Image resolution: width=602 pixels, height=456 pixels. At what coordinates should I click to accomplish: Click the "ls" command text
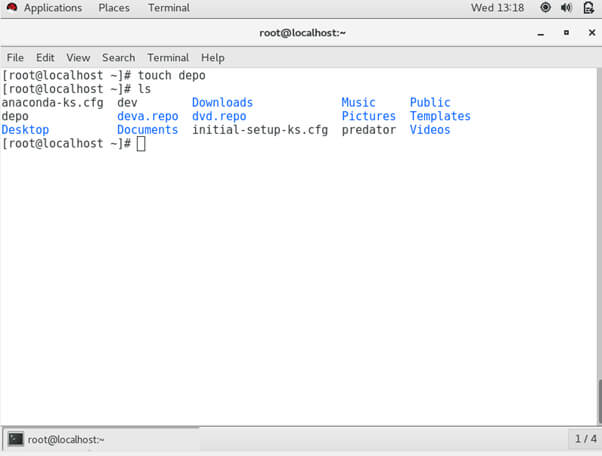tap(144, 89)
